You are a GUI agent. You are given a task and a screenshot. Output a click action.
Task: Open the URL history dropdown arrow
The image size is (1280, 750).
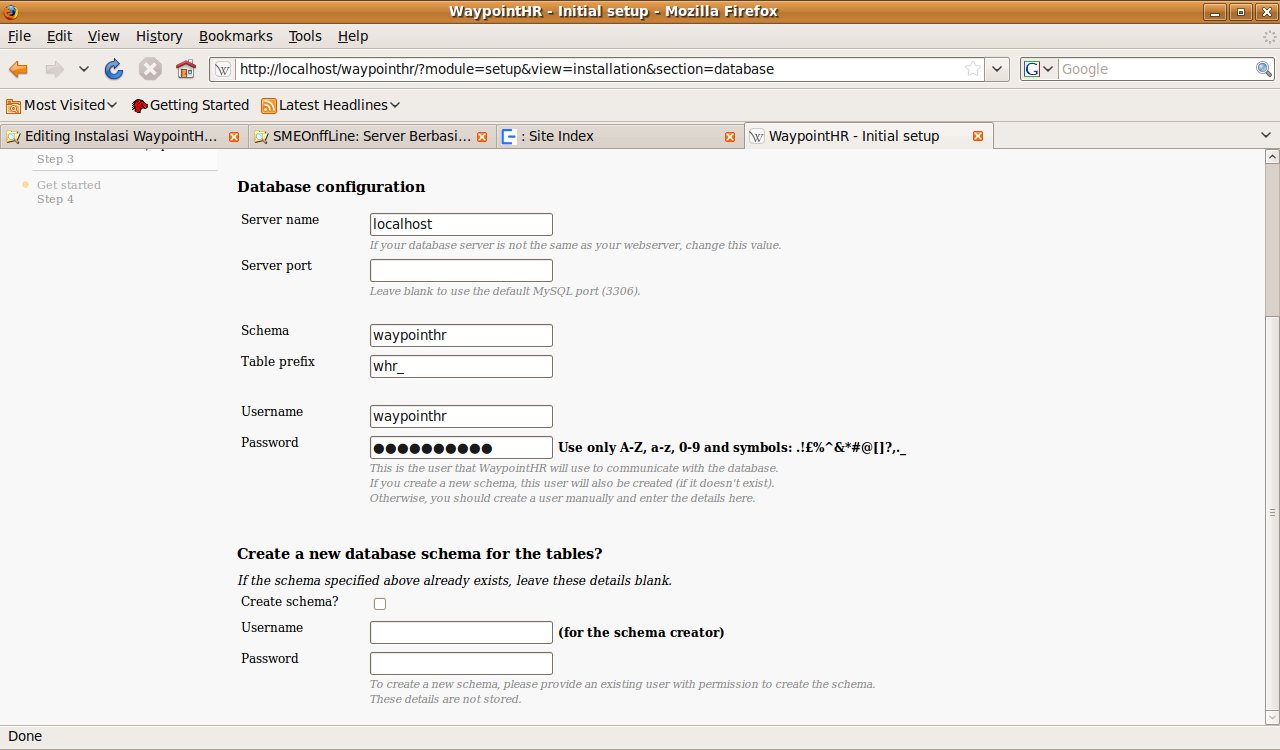(997, 69)
